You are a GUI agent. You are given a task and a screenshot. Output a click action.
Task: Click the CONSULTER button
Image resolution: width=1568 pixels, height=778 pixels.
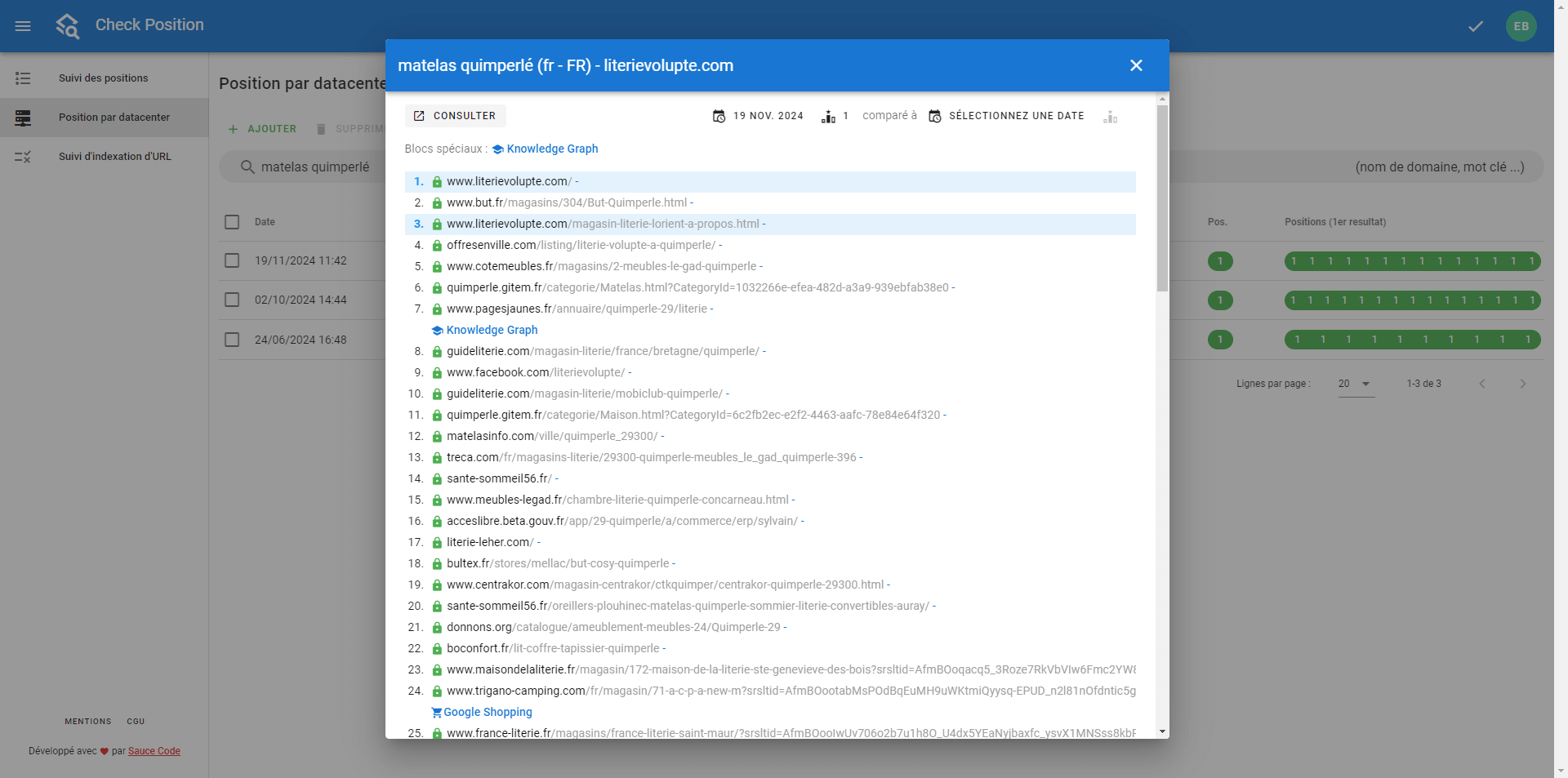tap(455, 116)
